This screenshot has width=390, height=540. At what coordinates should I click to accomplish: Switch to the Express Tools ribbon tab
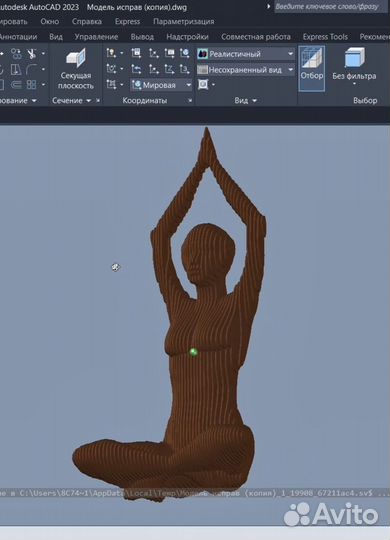[325, 37]
